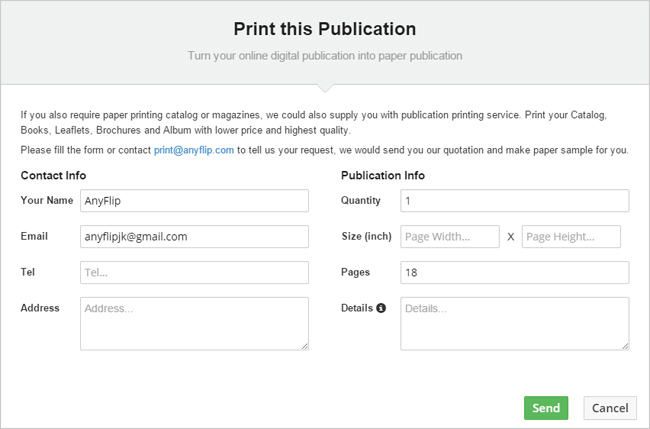Viewport: 650px width, 429px height.
Task: Select the Tel input field
Action: click(x=194, y=272)
